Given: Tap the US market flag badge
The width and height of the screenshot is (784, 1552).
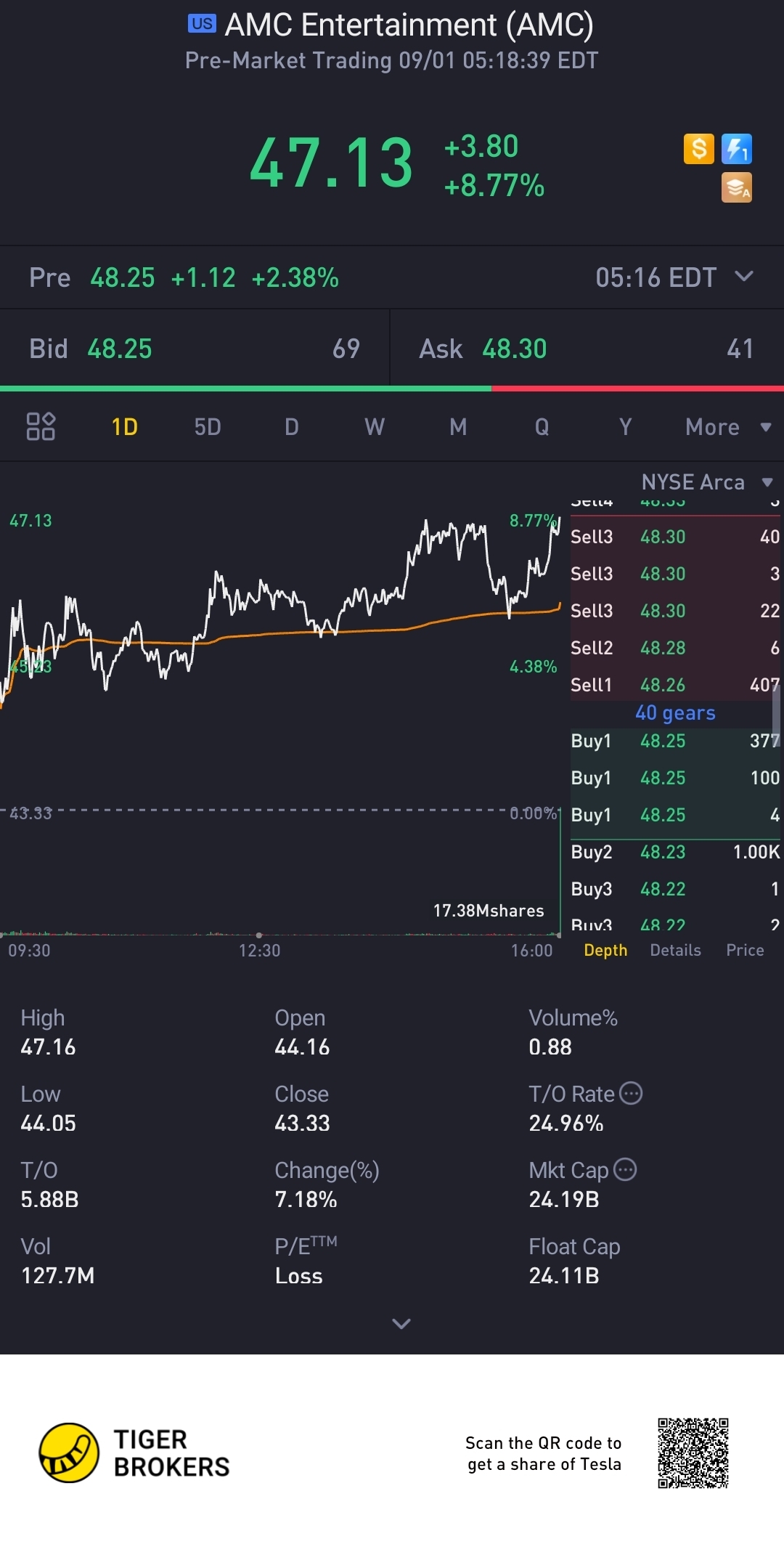Looking at the screenshot, I should 202,24.
